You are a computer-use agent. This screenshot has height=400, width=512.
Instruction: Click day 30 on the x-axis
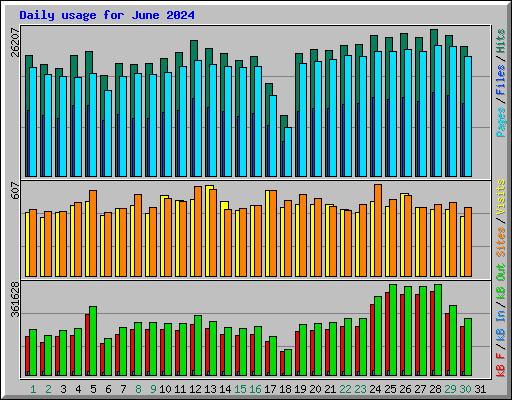[x=465, y=389]
